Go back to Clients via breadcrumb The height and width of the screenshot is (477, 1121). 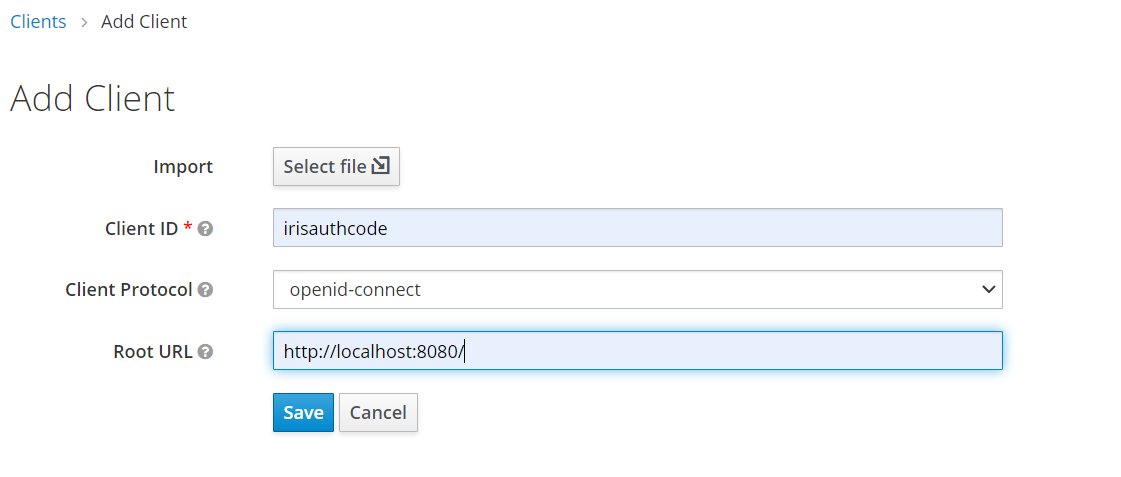point(38,21)
